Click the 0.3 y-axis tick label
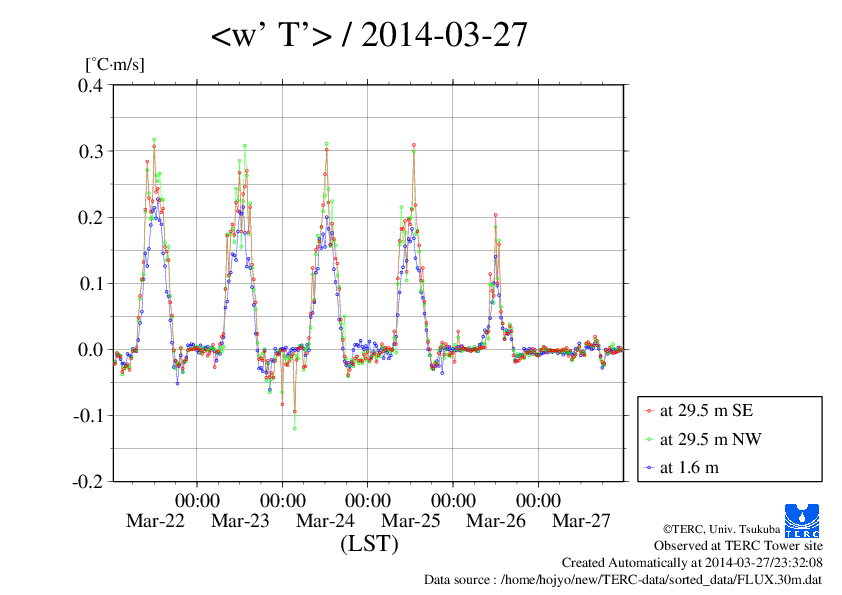Image resolution: width=842 pixels, height=595 pixels. [90, 151]
